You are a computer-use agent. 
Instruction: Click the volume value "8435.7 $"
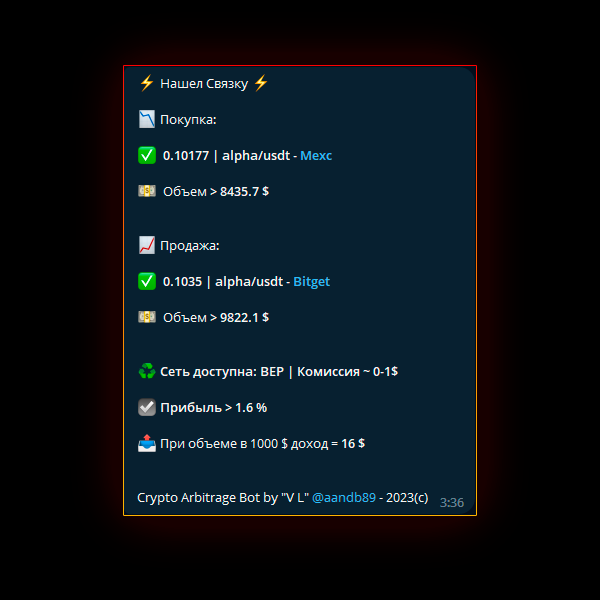point(244,192)
